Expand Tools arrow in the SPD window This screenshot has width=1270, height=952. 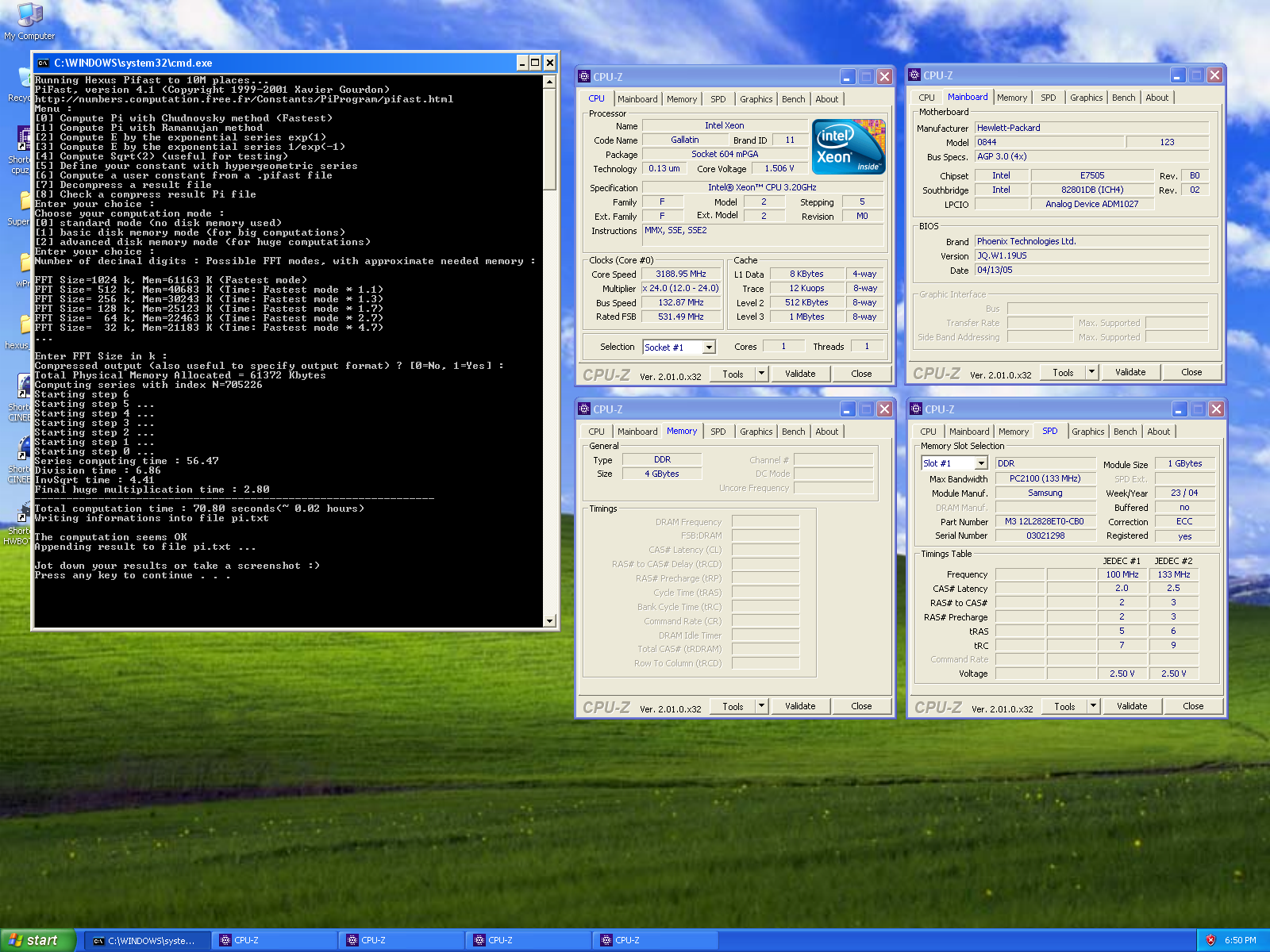click(1094, 706)
